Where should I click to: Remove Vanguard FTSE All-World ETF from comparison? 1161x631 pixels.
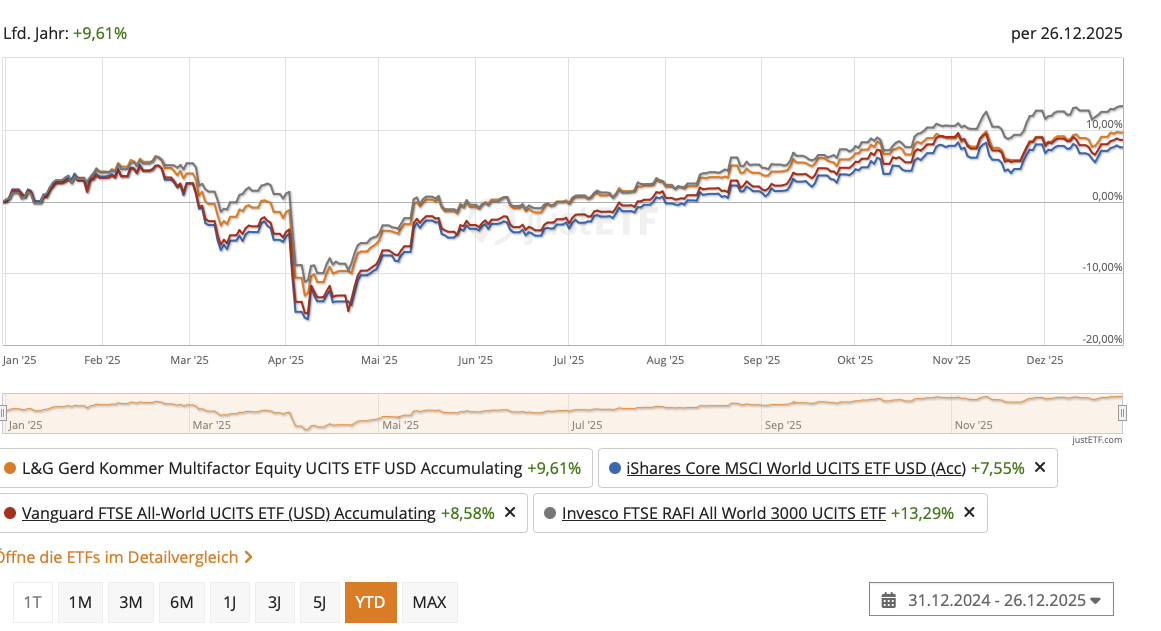510,513
